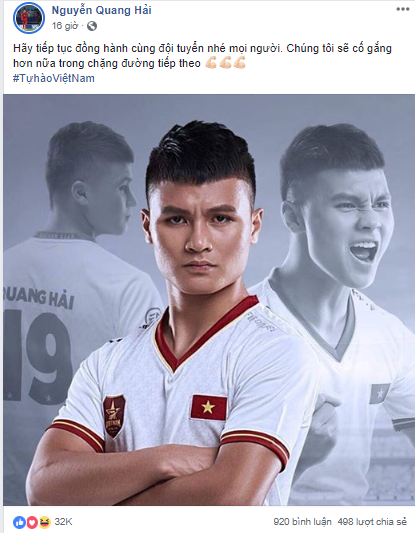Screen dimensions: 415x533
Task: Click the Nguyễn Quang Hải profile name
Action: 101,10
